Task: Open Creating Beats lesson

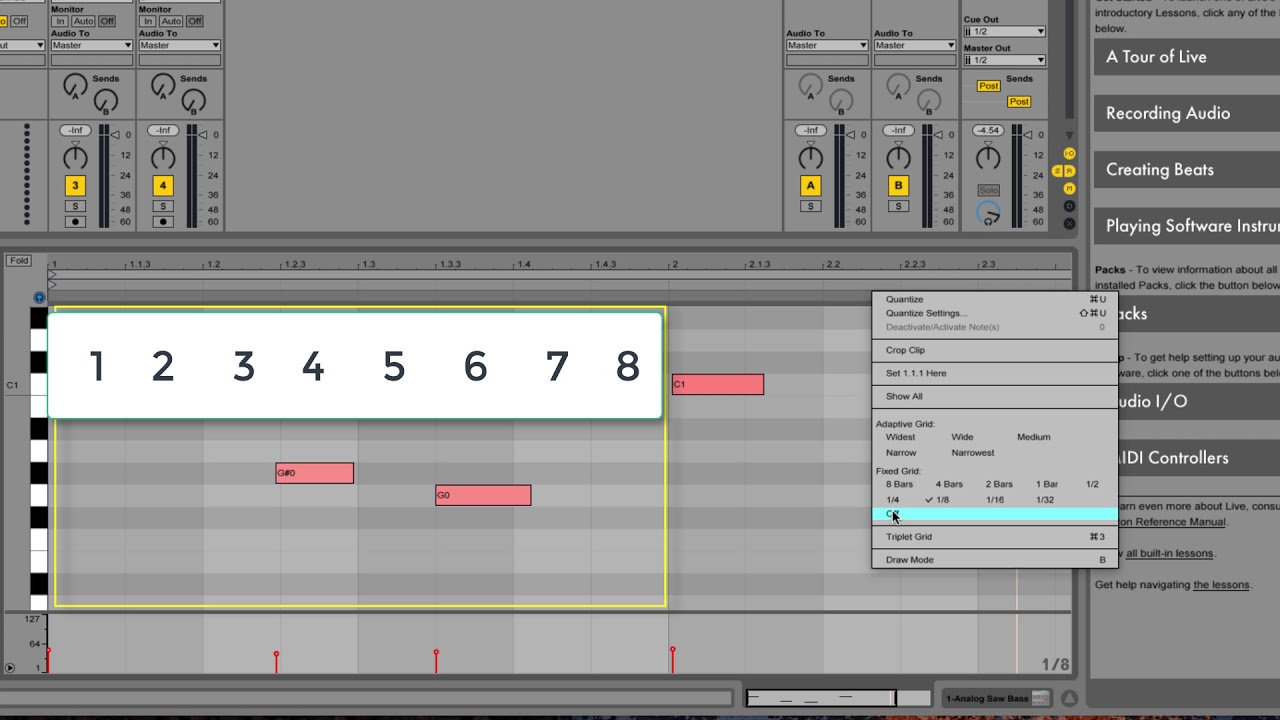Action: 1186,170
